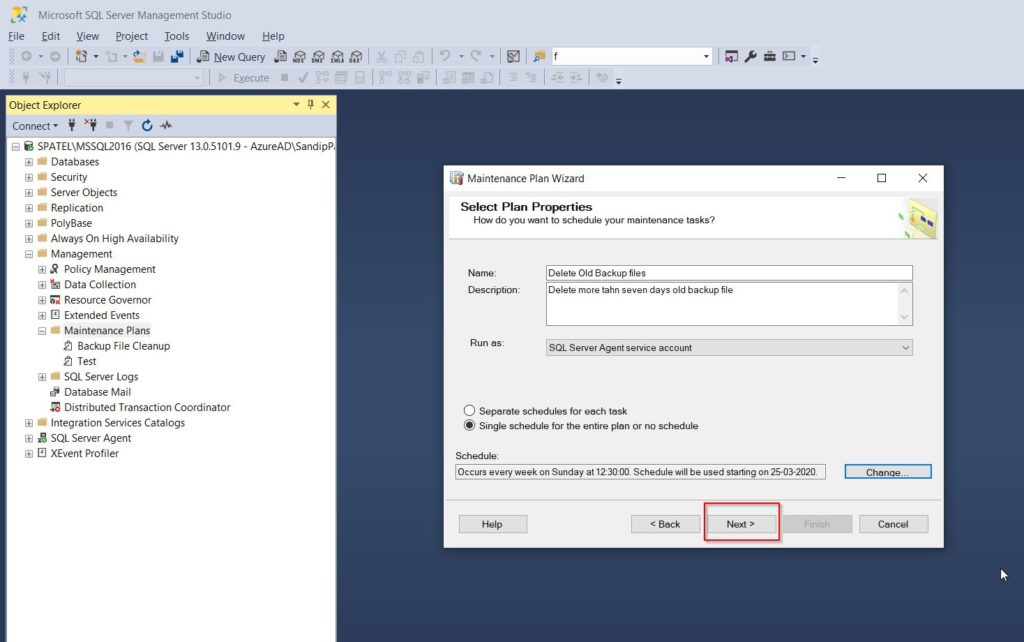
Task: Open a new XMLA query
Action: (x=337, y=57)
